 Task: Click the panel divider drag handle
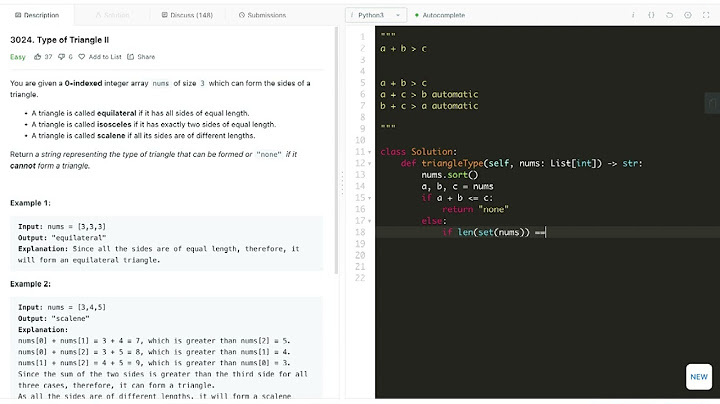342,184
